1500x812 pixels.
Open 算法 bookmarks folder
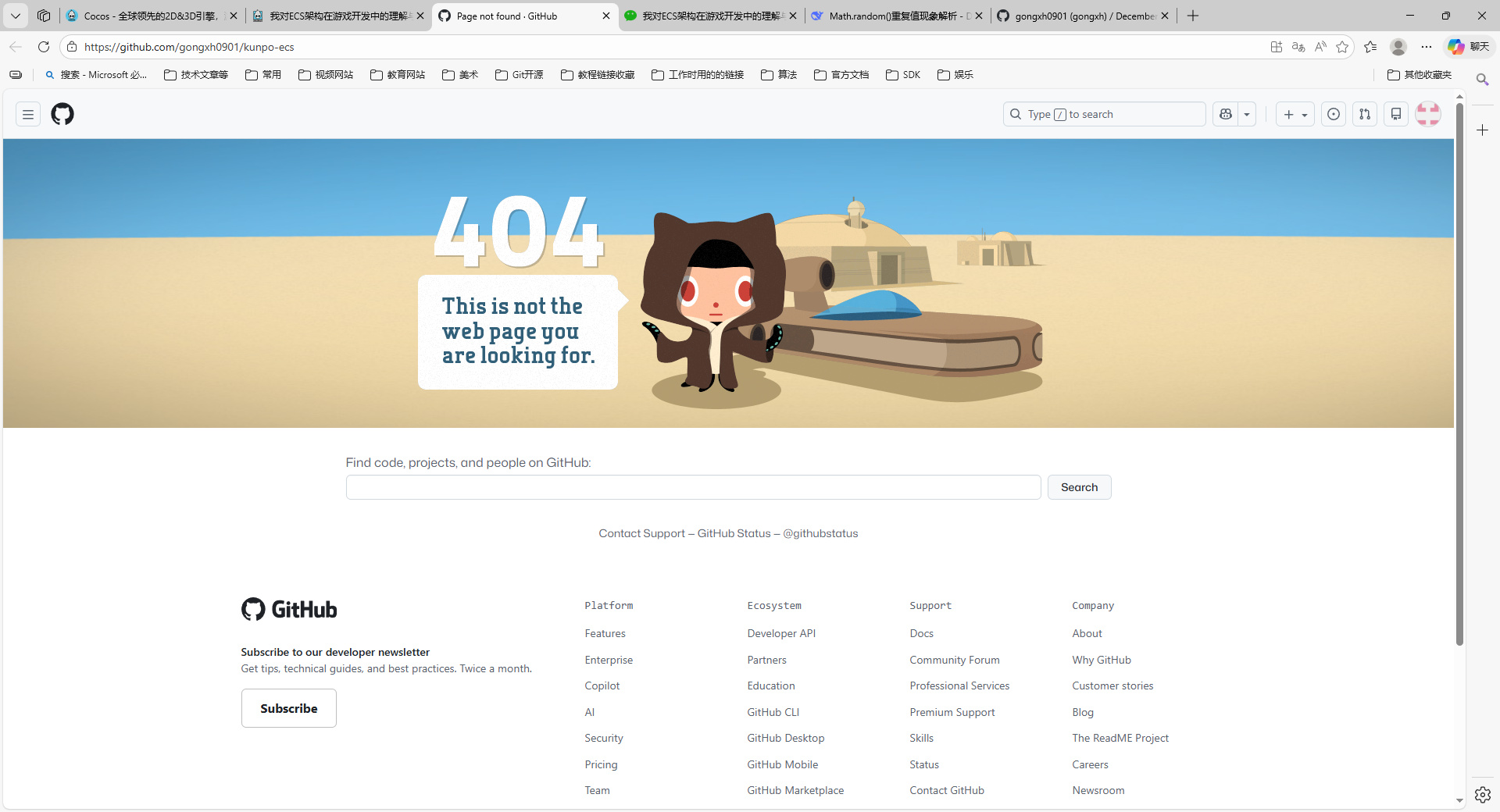[779, 75]
